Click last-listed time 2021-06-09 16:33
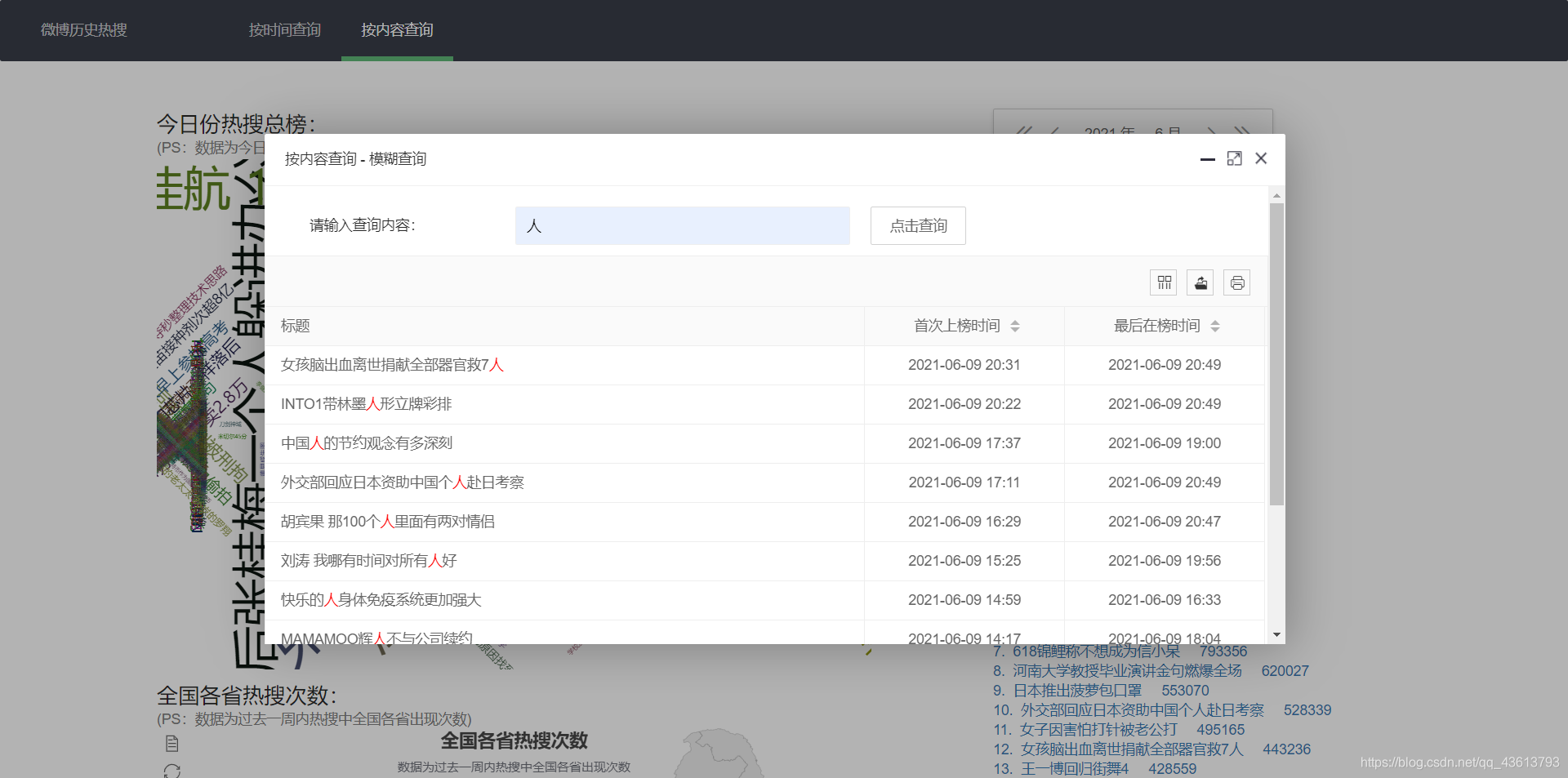 pyautogui.click(x=1165, y=600)
